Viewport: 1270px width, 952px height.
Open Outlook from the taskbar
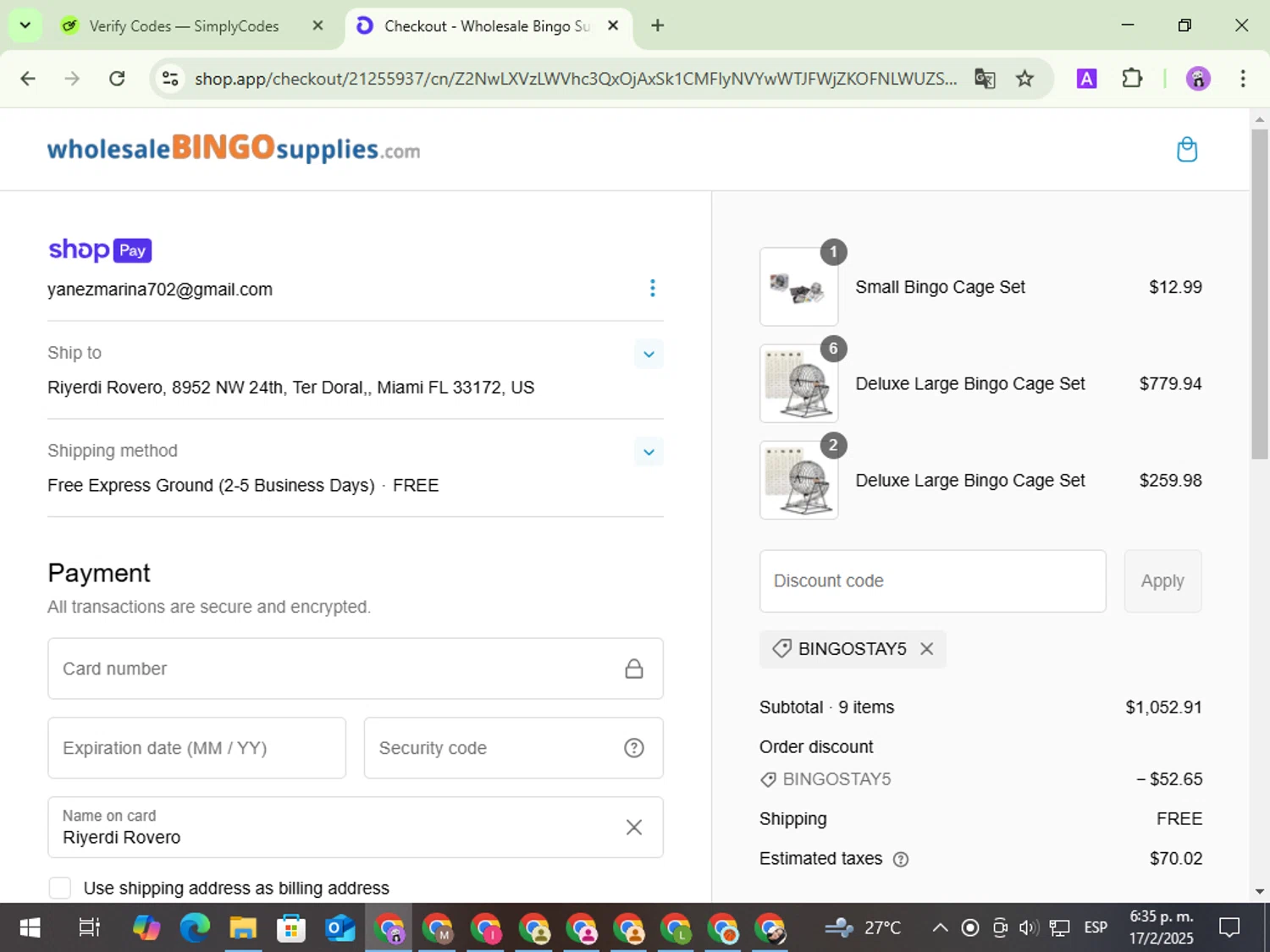[340, 928]
